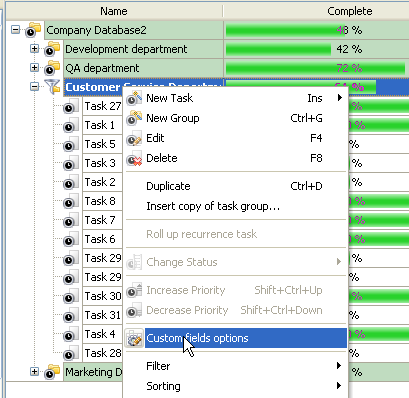Click the Custom fields options icon
The width and height of the screenshot is (409, 398).
click(x=134, y=338)
